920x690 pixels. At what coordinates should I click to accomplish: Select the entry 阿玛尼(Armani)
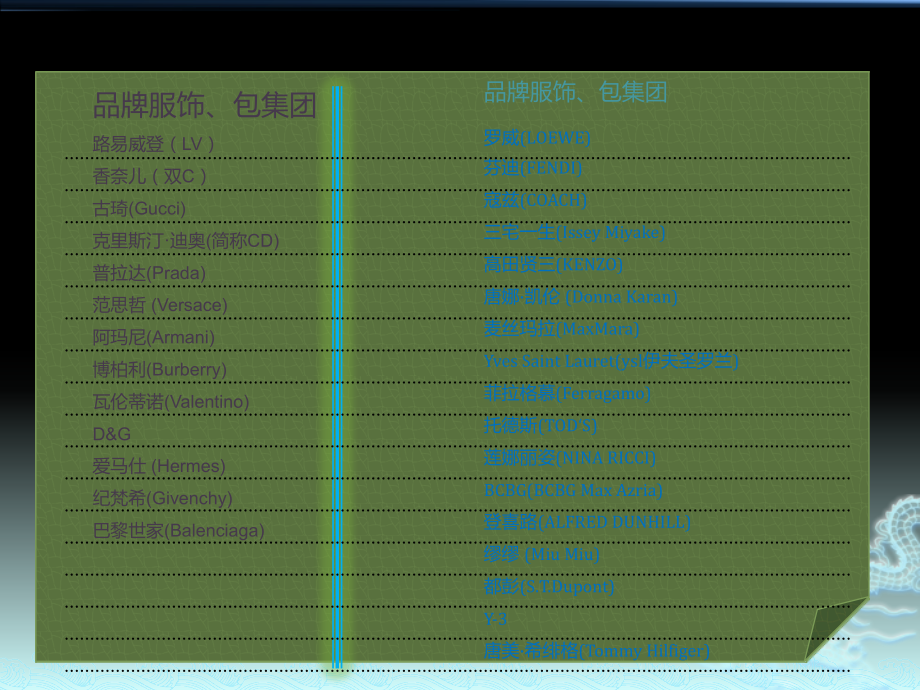pos(154,337)
